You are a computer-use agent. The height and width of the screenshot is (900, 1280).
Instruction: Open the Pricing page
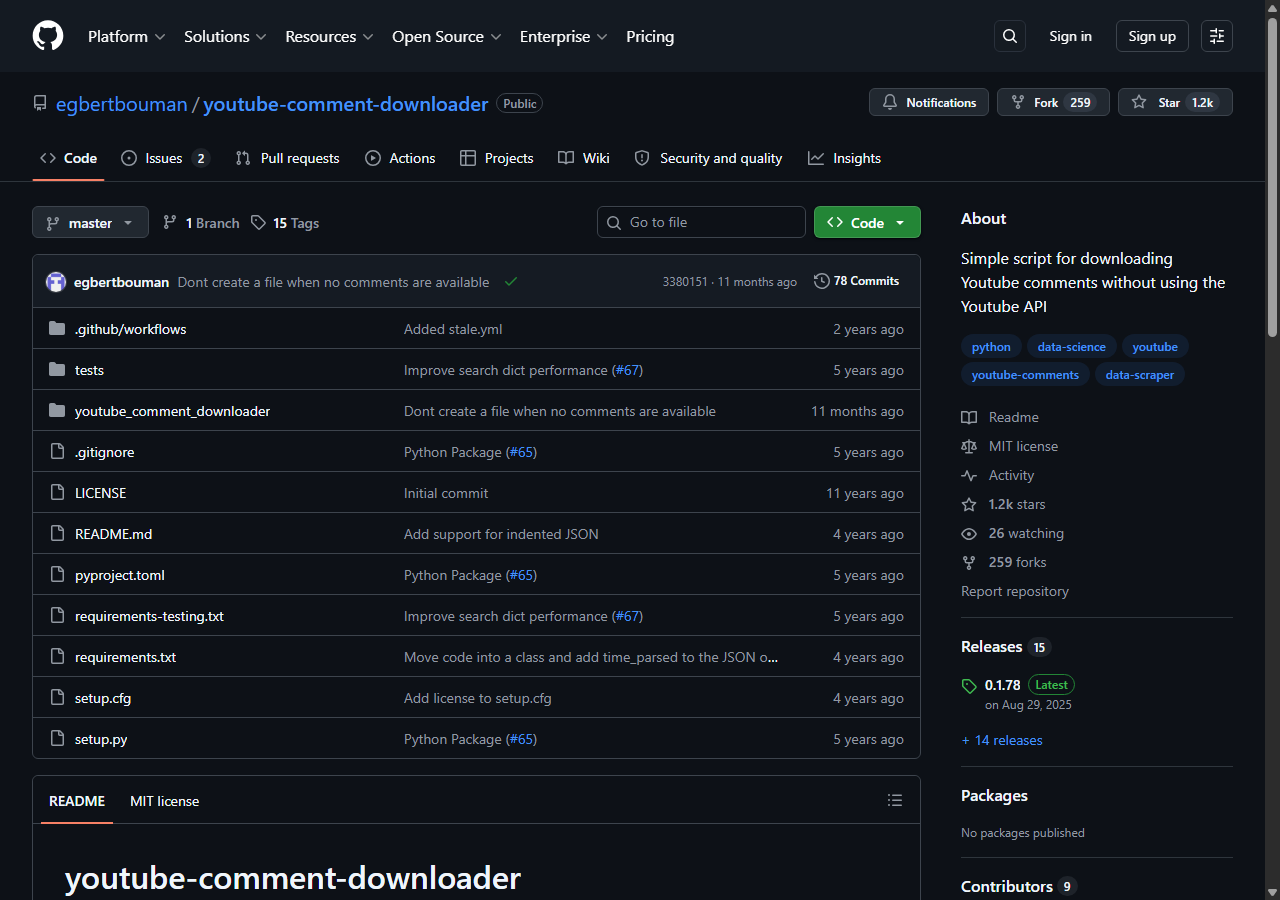[650, 36]
